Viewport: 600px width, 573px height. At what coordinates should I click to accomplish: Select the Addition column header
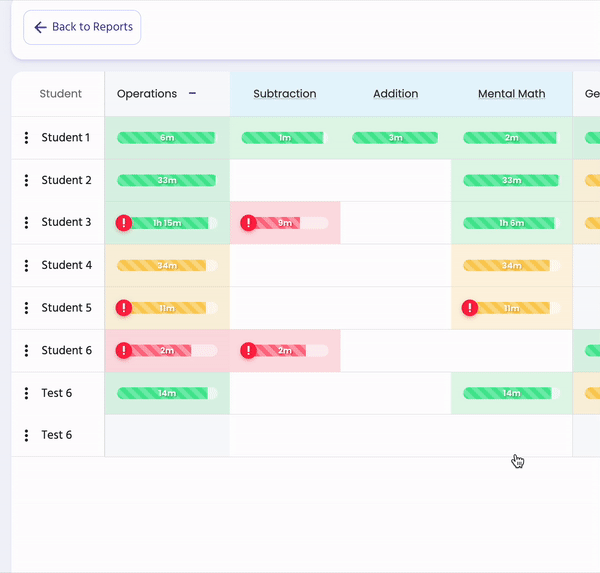tap(396, 94)
